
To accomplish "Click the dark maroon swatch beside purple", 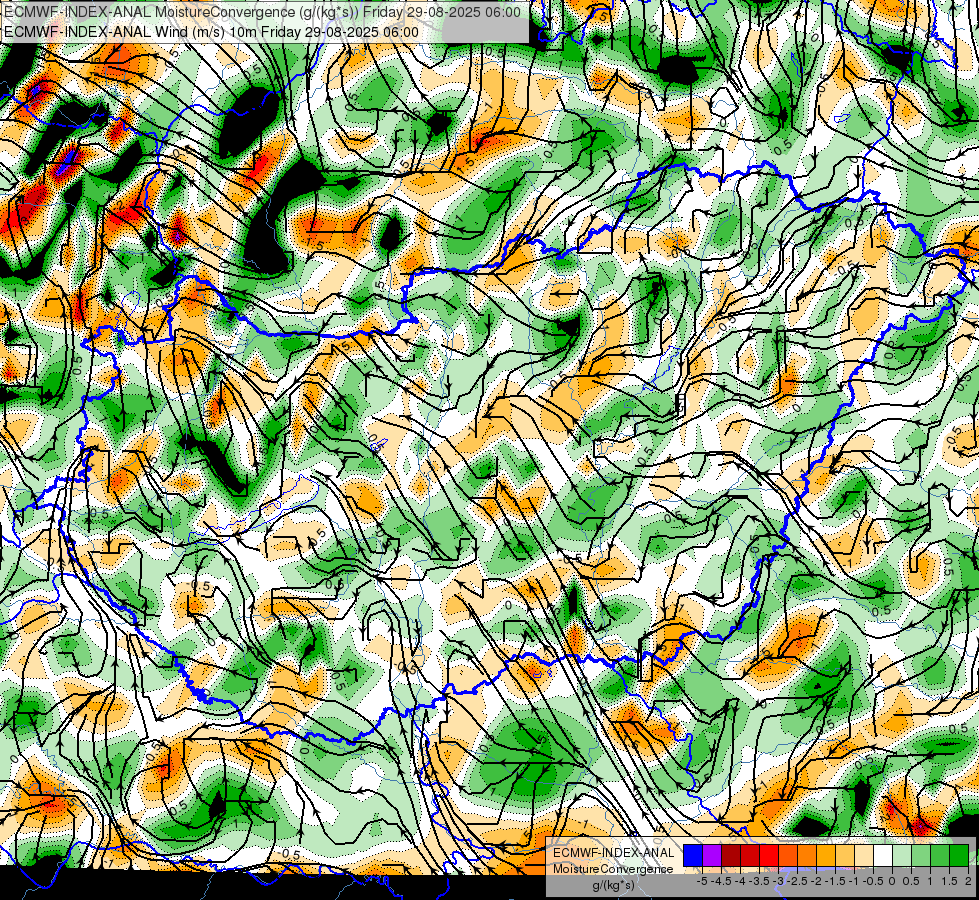I will coord(731,855).
